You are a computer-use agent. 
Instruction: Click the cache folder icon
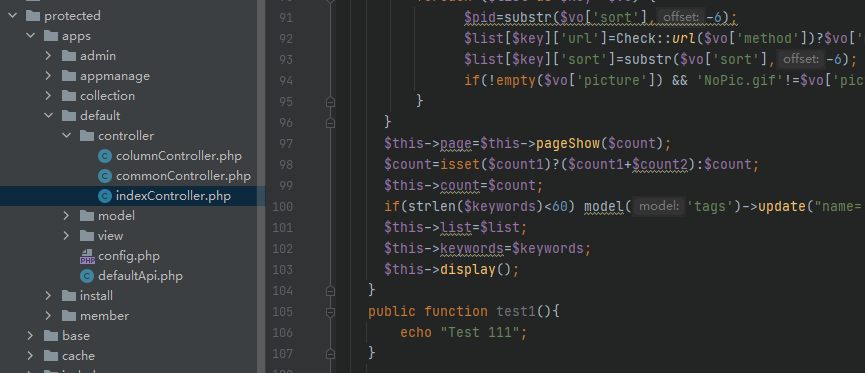pyautogui.click(x=51, y=356)
